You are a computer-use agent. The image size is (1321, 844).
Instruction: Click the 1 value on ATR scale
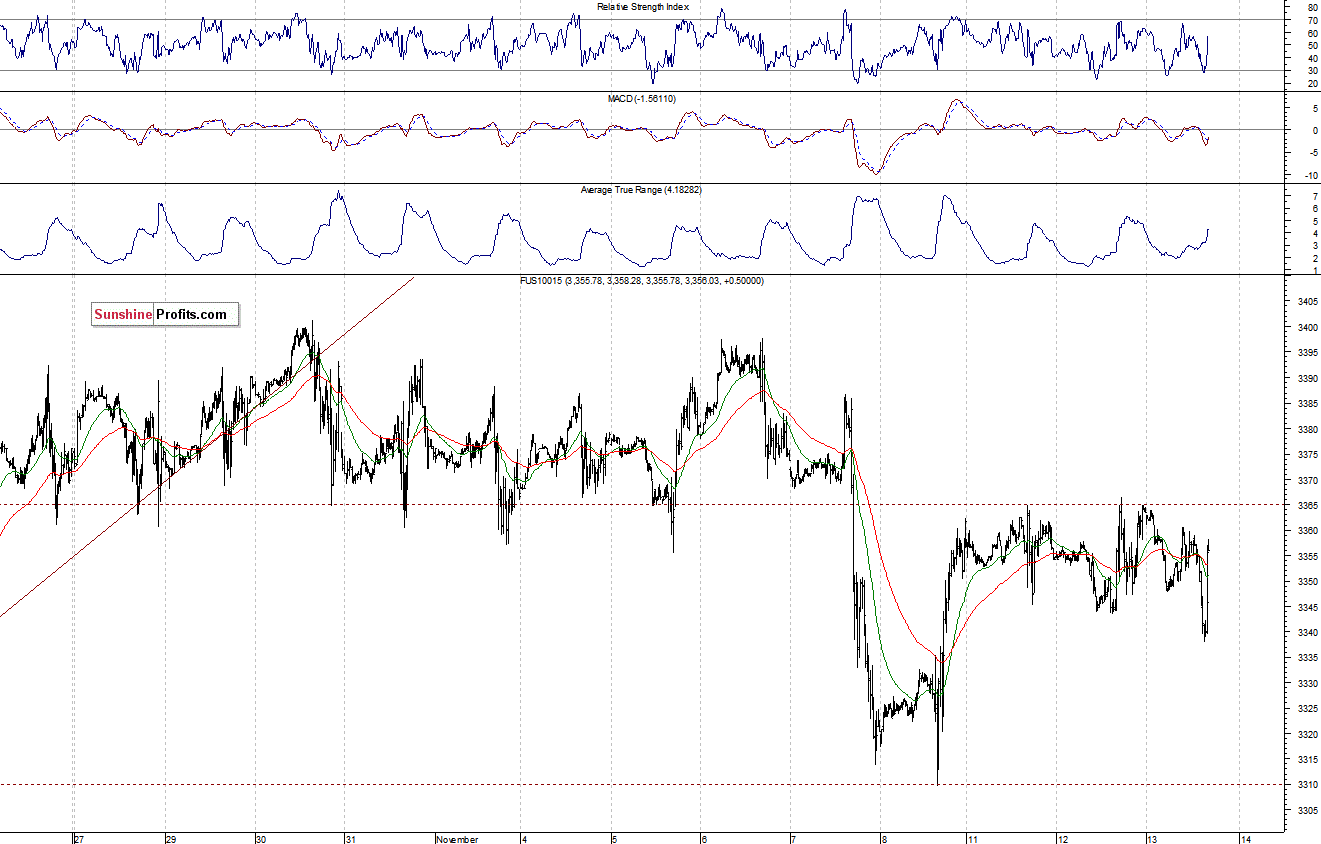click(1313, 271)
